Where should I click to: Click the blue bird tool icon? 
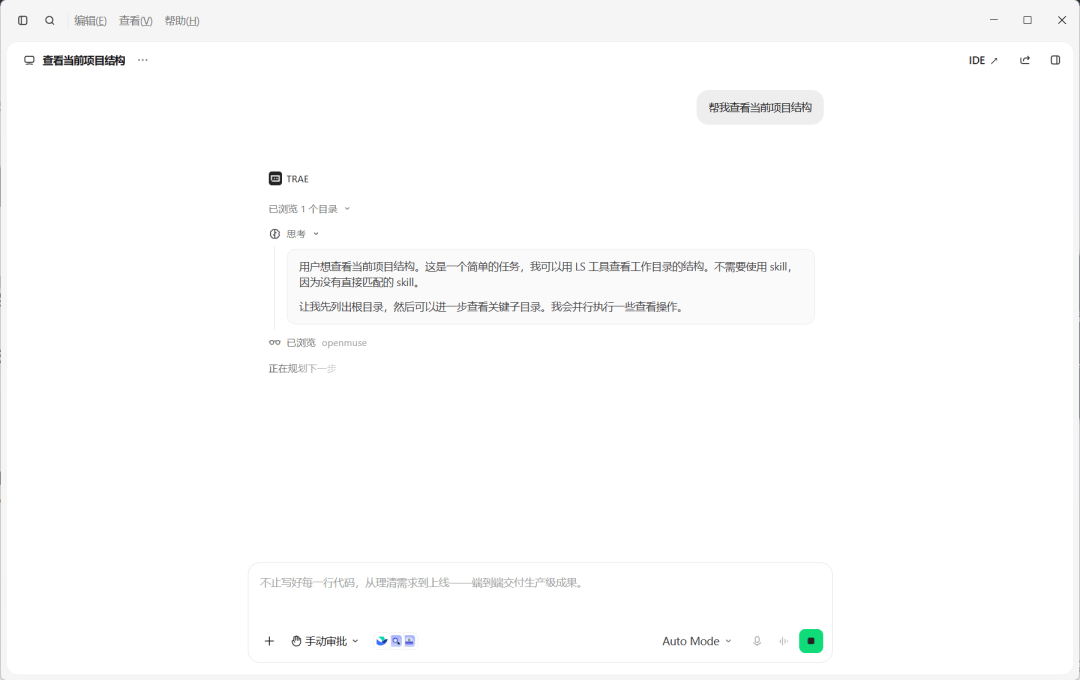382,641
